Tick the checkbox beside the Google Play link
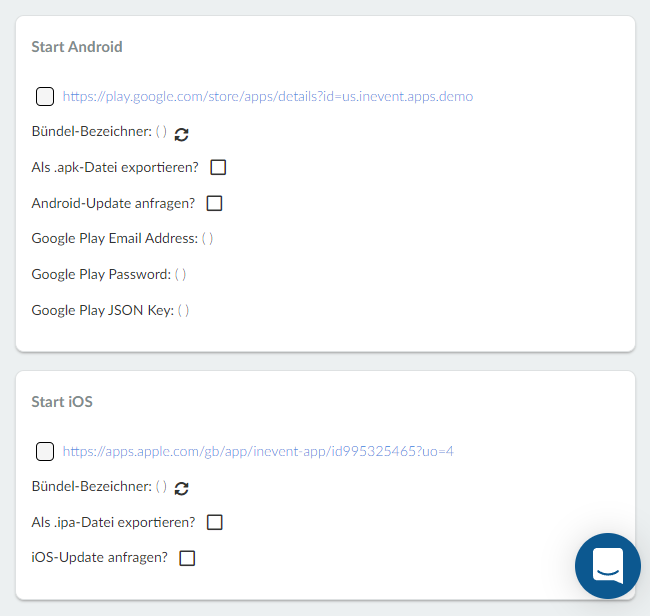Viewport: 650px width, 616px height. (45, 96)
